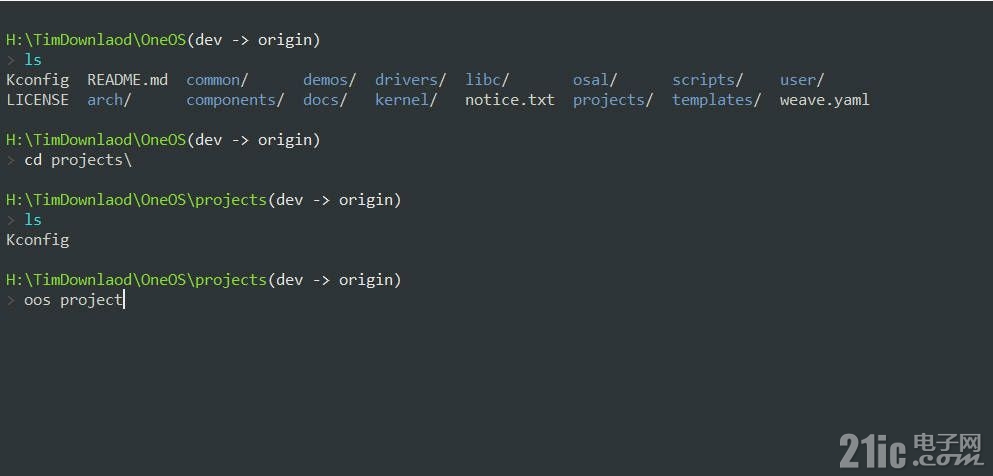Click the templates/ folder entry
This screenshot has height=476, width=993.
click(716, 100)
